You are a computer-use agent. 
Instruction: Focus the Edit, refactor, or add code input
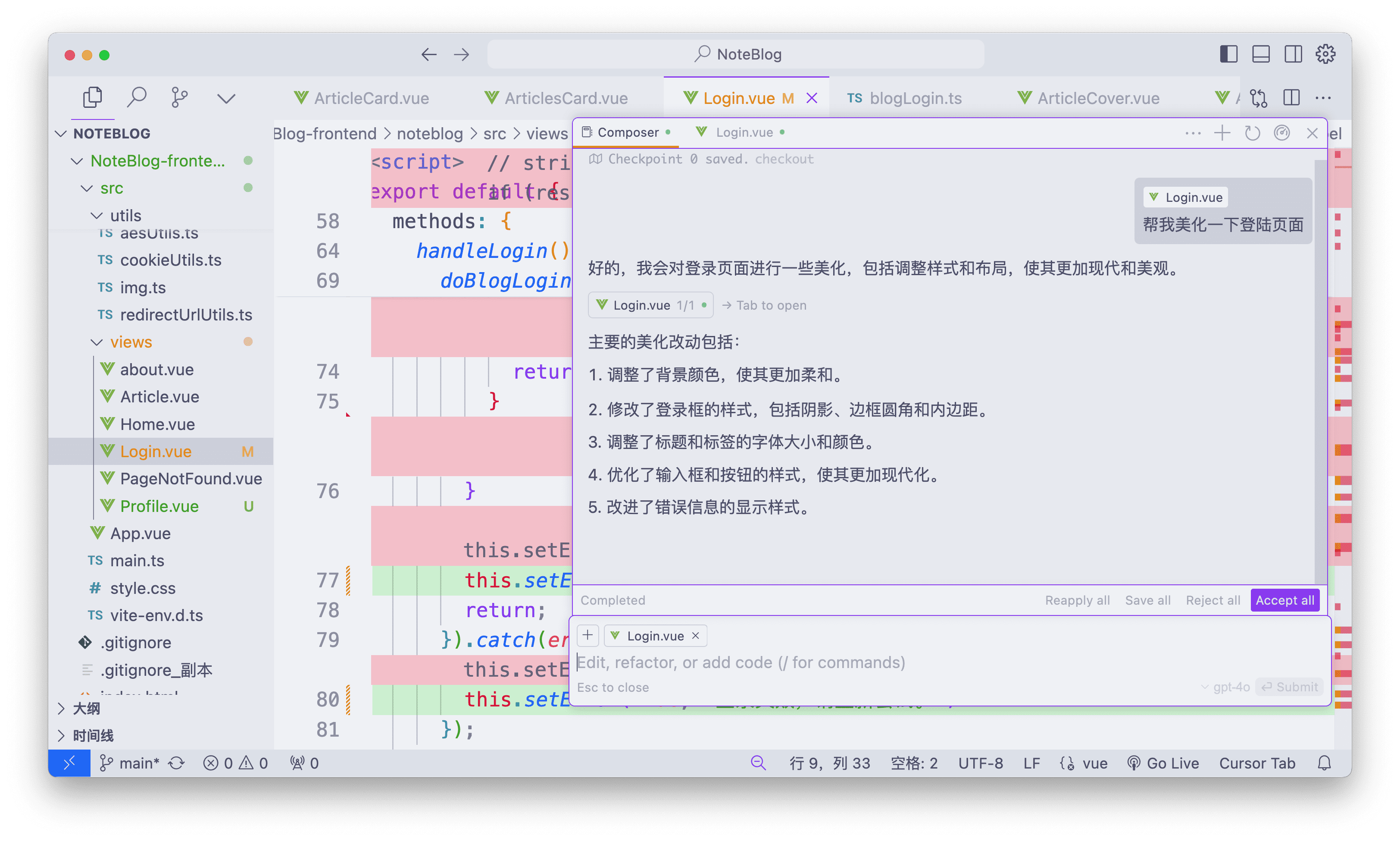pyautogui.click(x=949, y=662)
